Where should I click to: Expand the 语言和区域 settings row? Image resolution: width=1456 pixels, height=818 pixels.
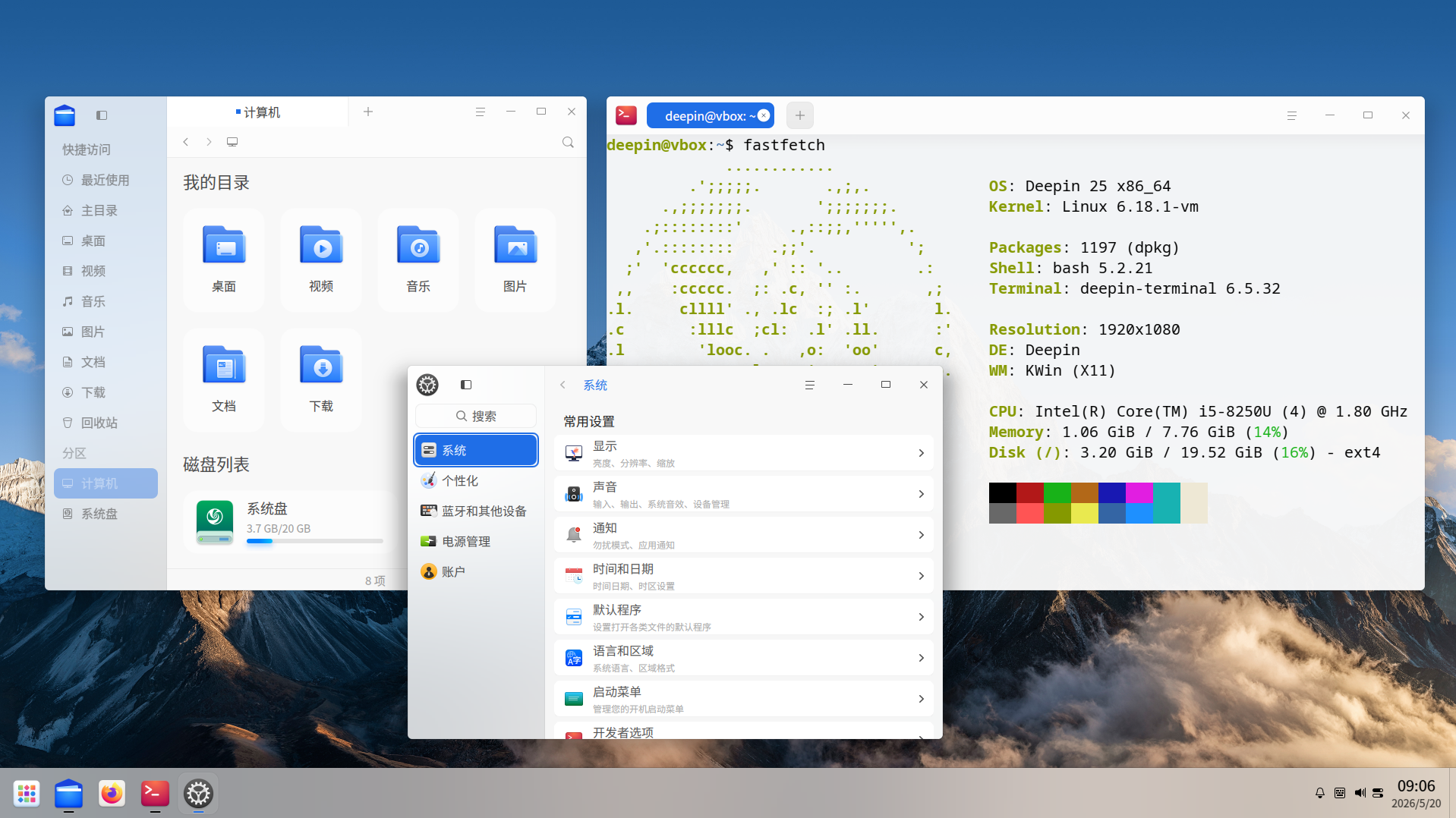[744, 658]
